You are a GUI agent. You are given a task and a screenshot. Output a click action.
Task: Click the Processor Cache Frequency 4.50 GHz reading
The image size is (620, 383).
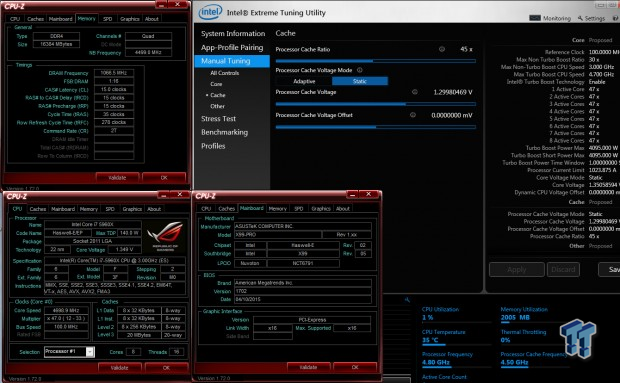[514, 362]
